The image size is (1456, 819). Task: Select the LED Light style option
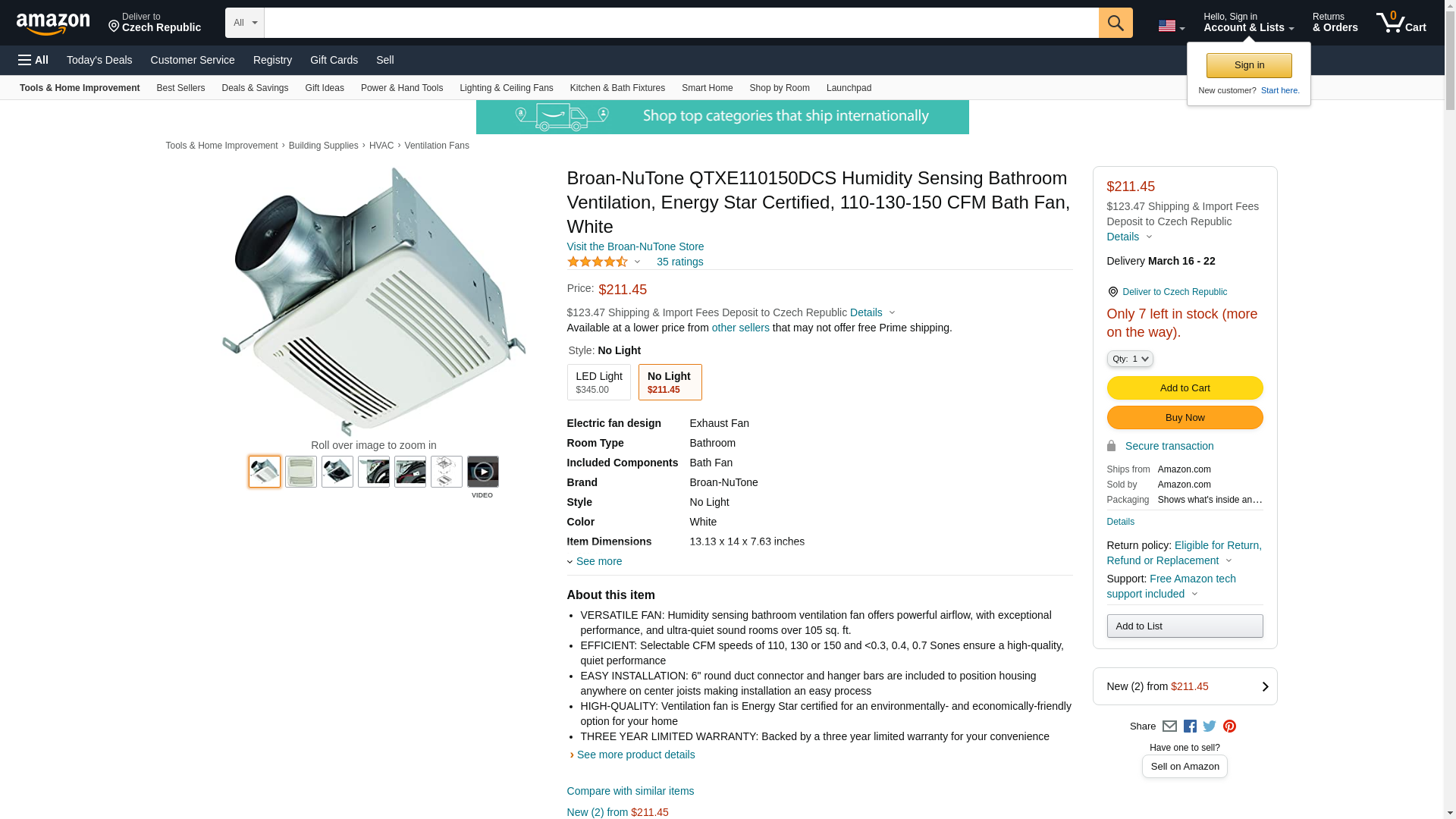click(598, 382)
